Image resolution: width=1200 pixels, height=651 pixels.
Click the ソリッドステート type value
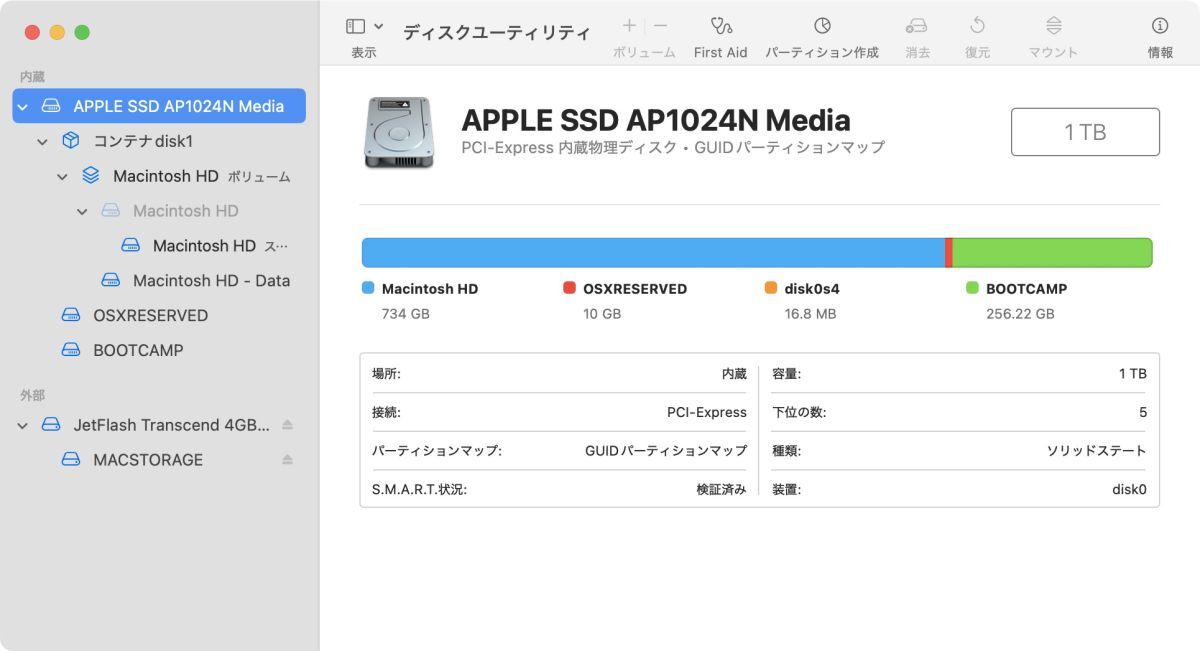click(1097, 451)
